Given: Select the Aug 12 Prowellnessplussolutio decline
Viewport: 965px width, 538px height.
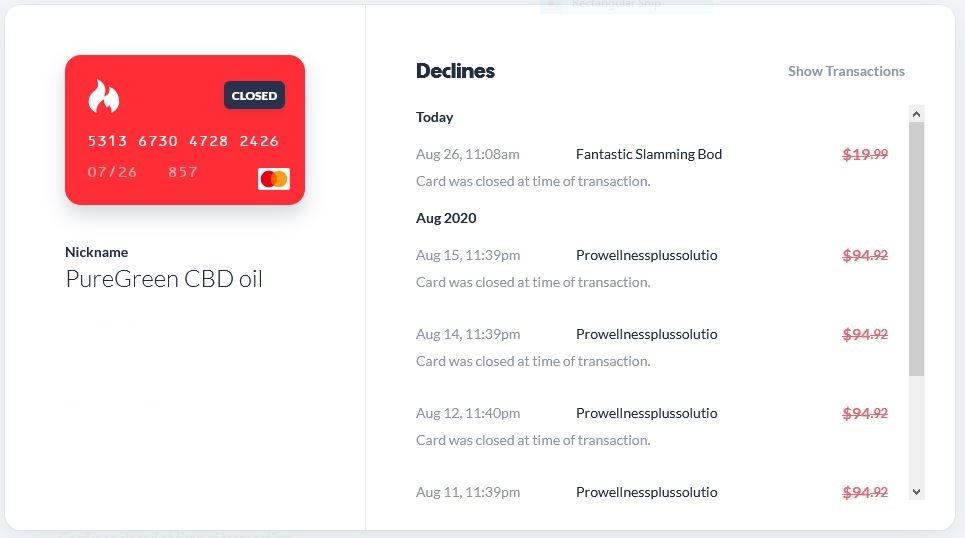Looking at the screenshot, I should pyautogui.click(x=652, y=426).
